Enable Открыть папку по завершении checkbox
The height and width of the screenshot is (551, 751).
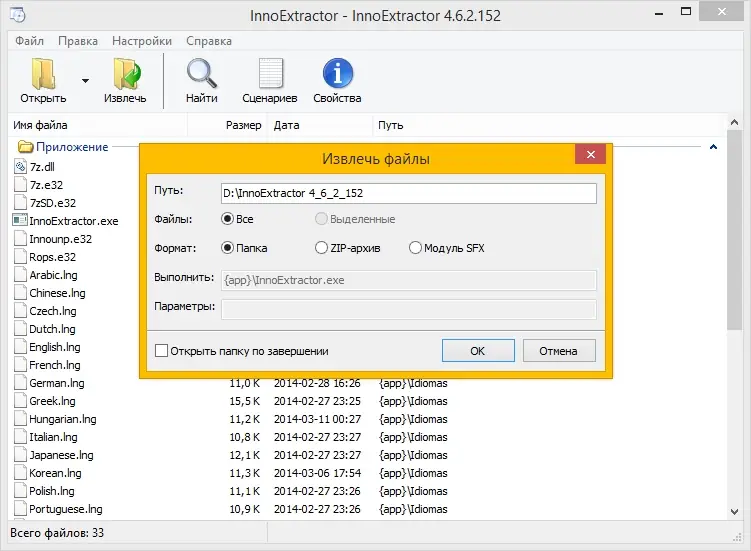coord(161,351)
